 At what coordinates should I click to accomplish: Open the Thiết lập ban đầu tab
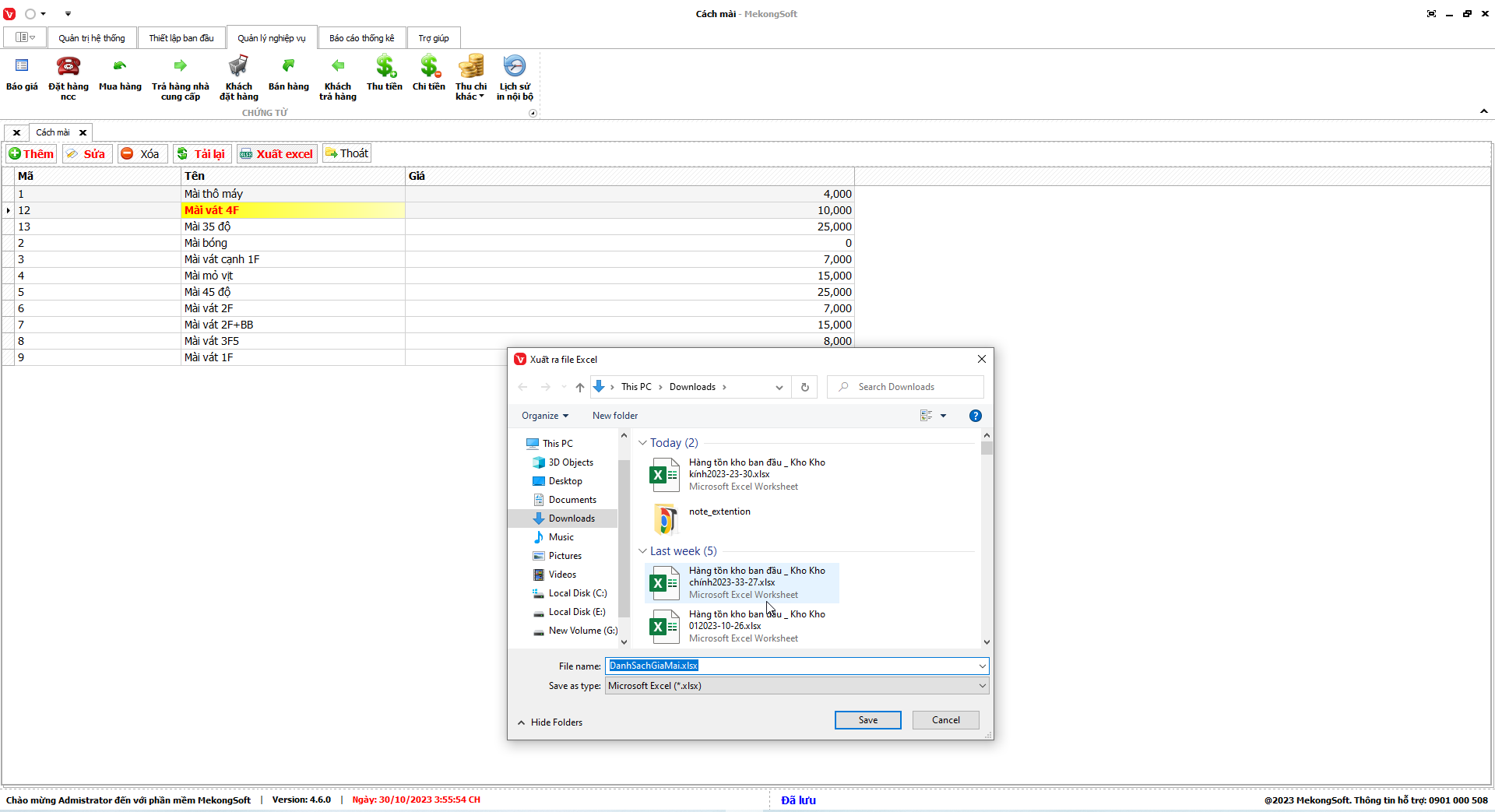(x=181, y=38)
